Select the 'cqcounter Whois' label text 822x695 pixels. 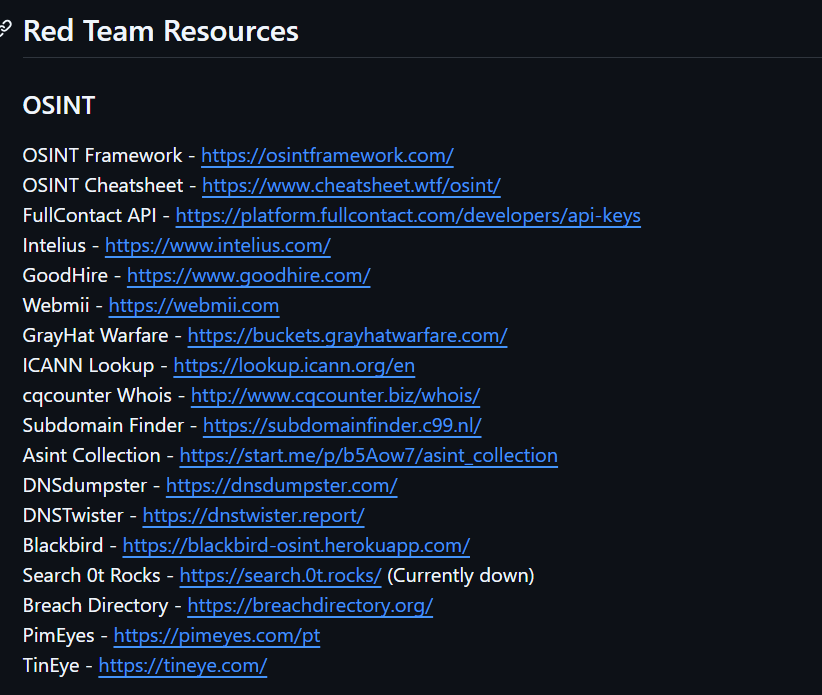click(x=97, y=396)
